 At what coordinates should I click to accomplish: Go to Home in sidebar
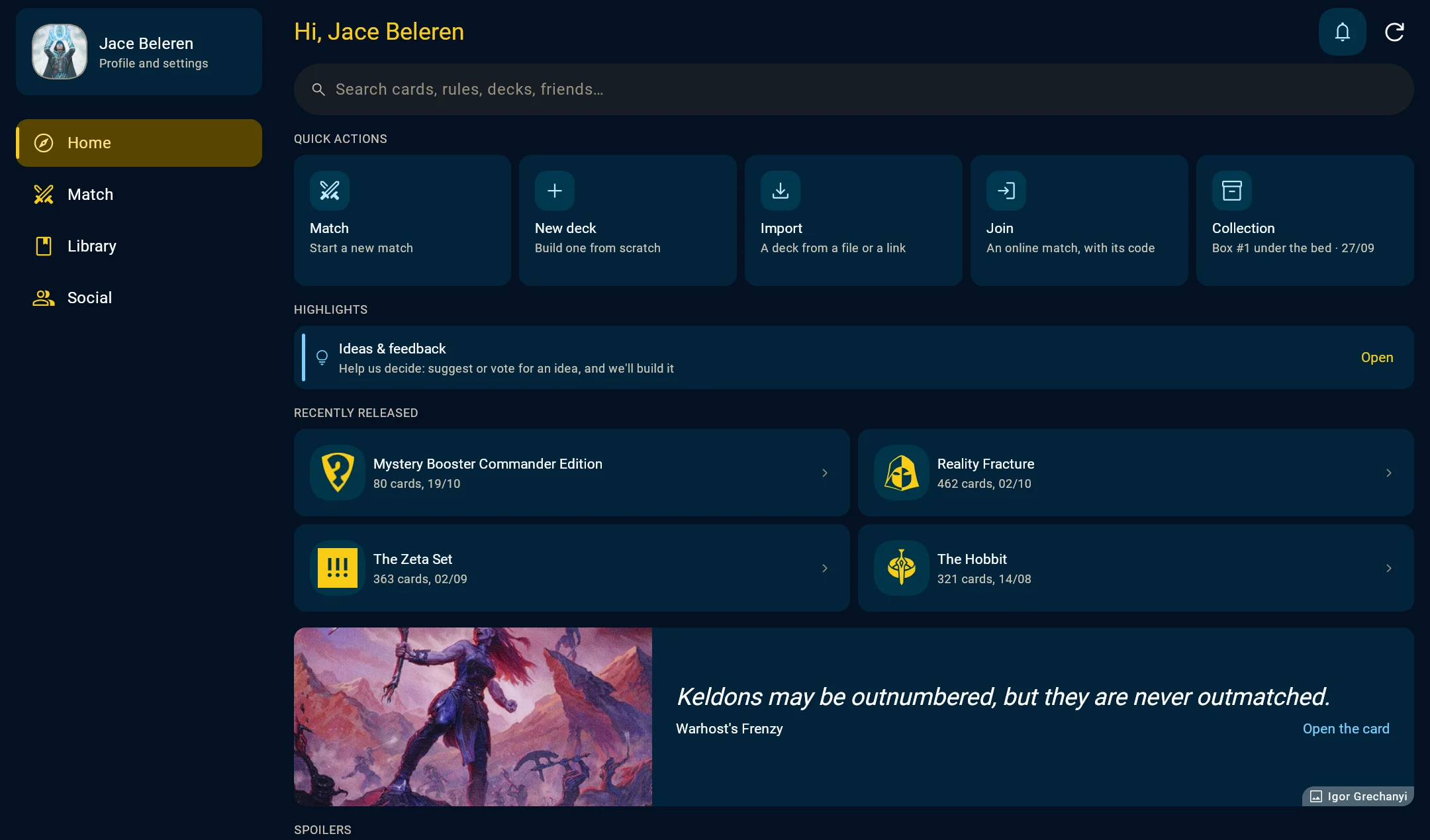(x=139, y=143)
